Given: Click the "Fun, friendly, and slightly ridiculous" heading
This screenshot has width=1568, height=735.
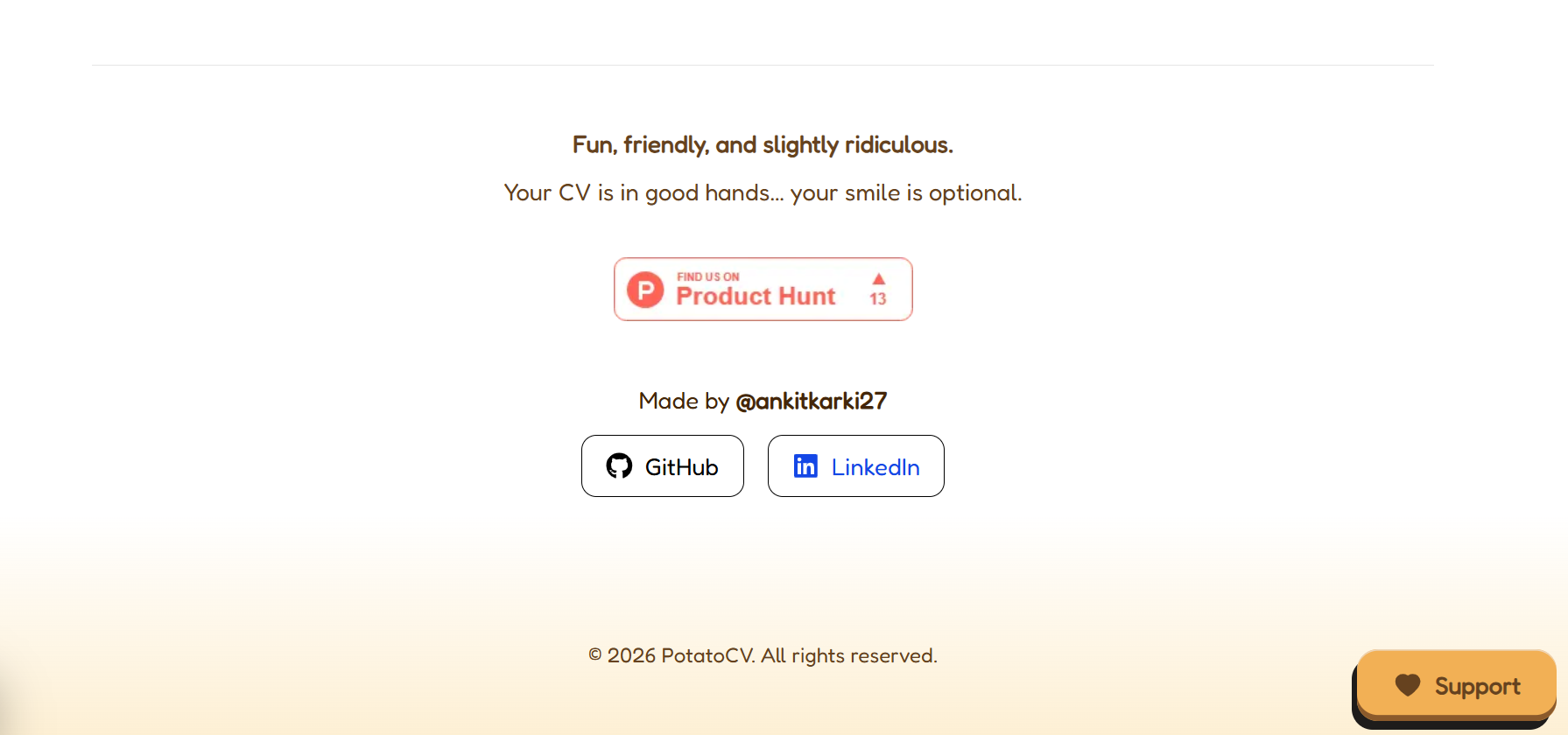Looking at the screenshot, I should (x=763, y=144).
